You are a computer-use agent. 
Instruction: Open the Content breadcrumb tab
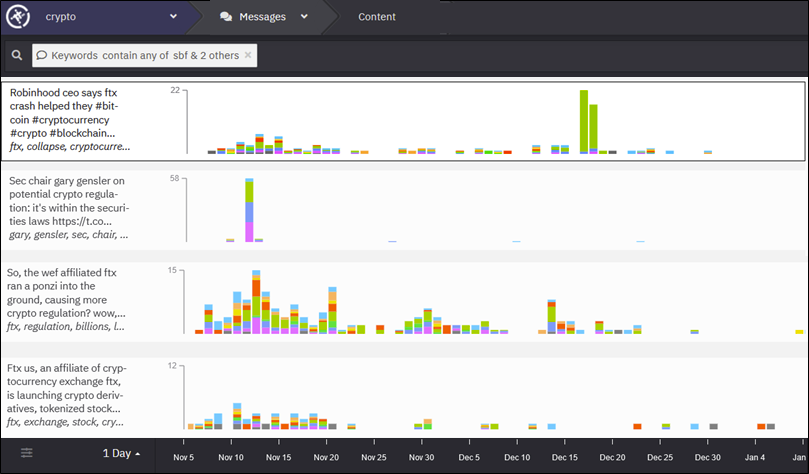point(377,17)
